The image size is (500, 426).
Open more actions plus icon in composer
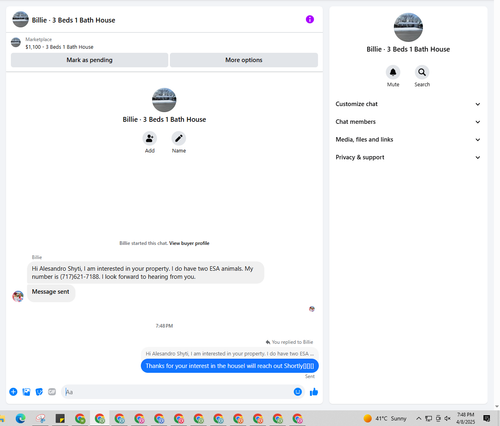13,392
